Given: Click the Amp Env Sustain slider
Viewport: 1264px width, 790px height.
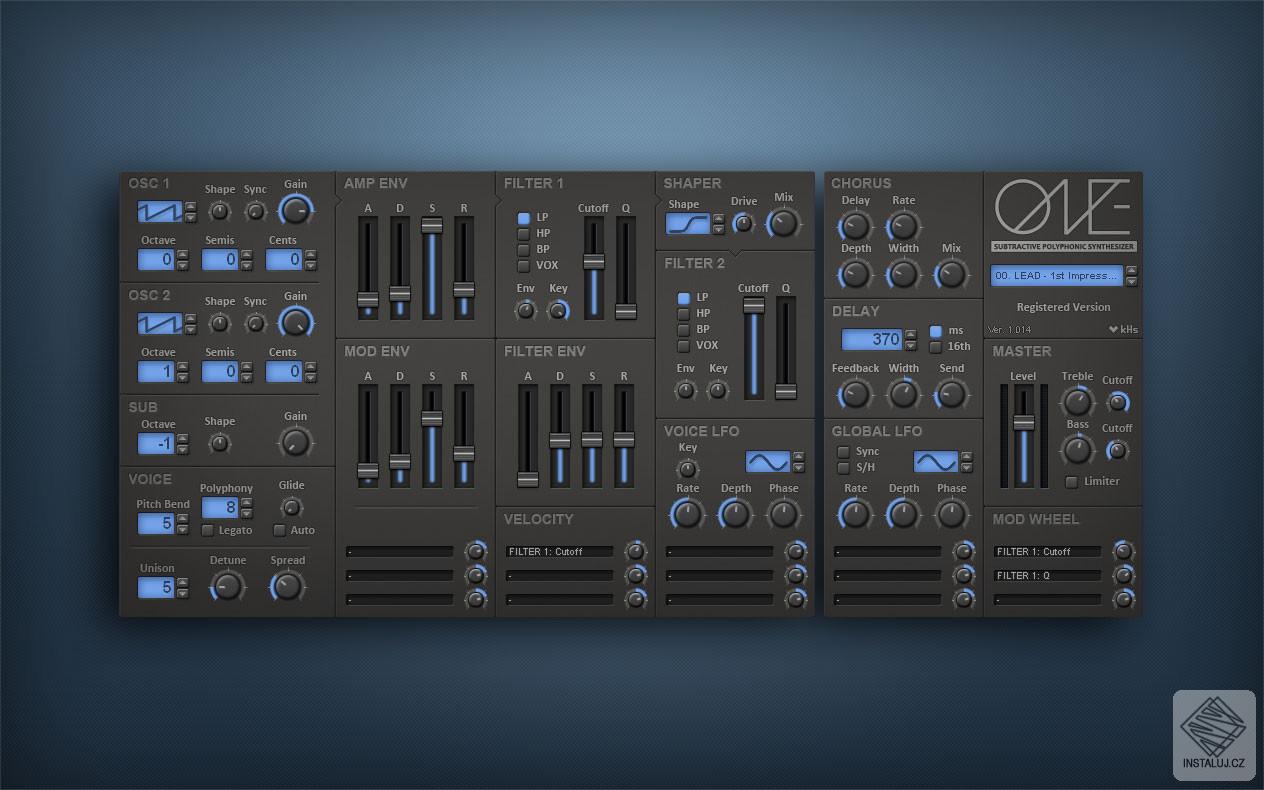Looking at the screenshot, I should point(432,268).
